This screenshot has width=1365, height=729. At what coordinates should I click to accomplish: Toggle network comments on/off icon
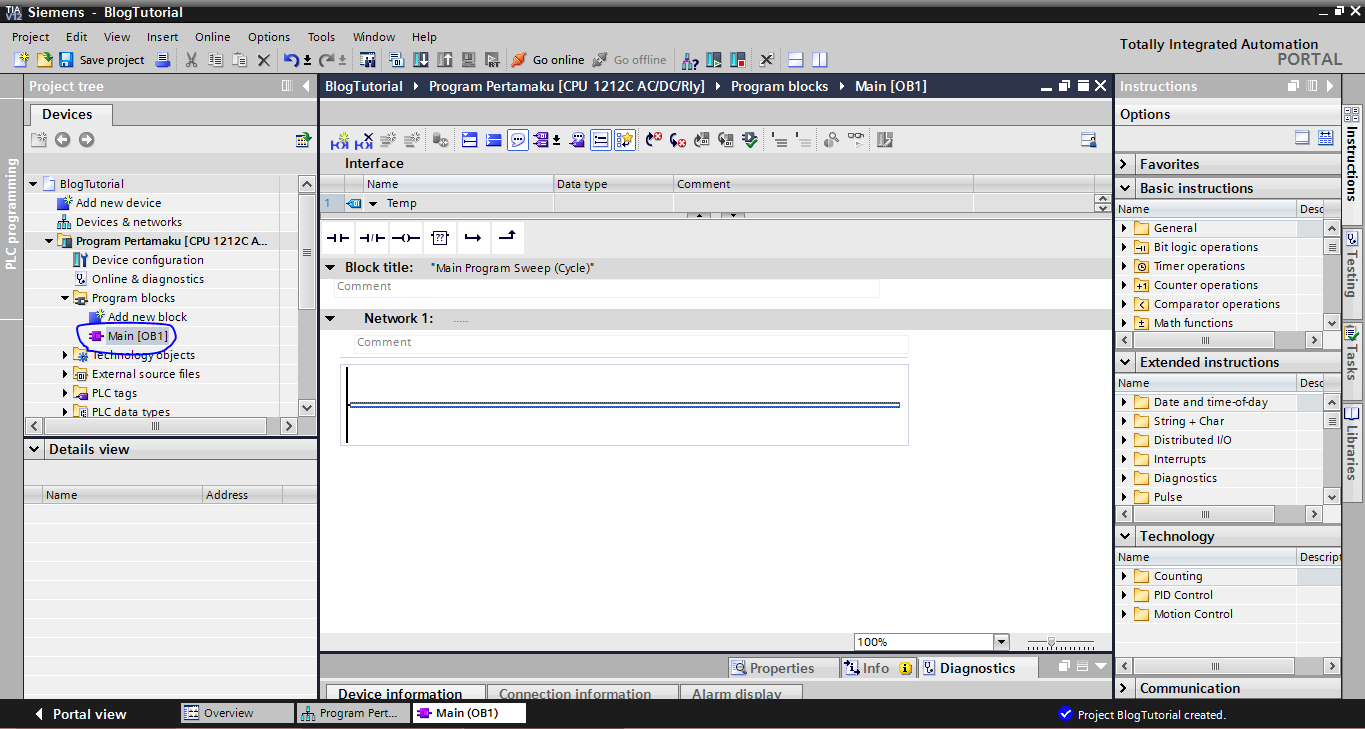coord(600,140)
